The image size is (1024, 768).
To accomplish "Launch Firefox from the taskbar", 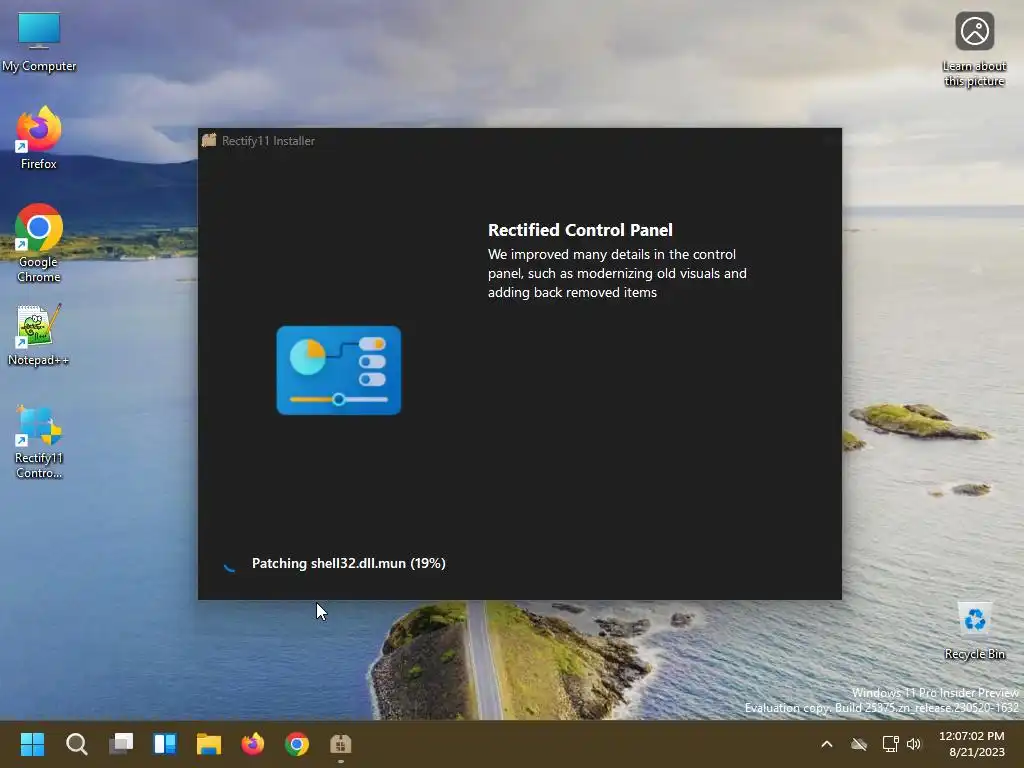I will pos(253,744).
